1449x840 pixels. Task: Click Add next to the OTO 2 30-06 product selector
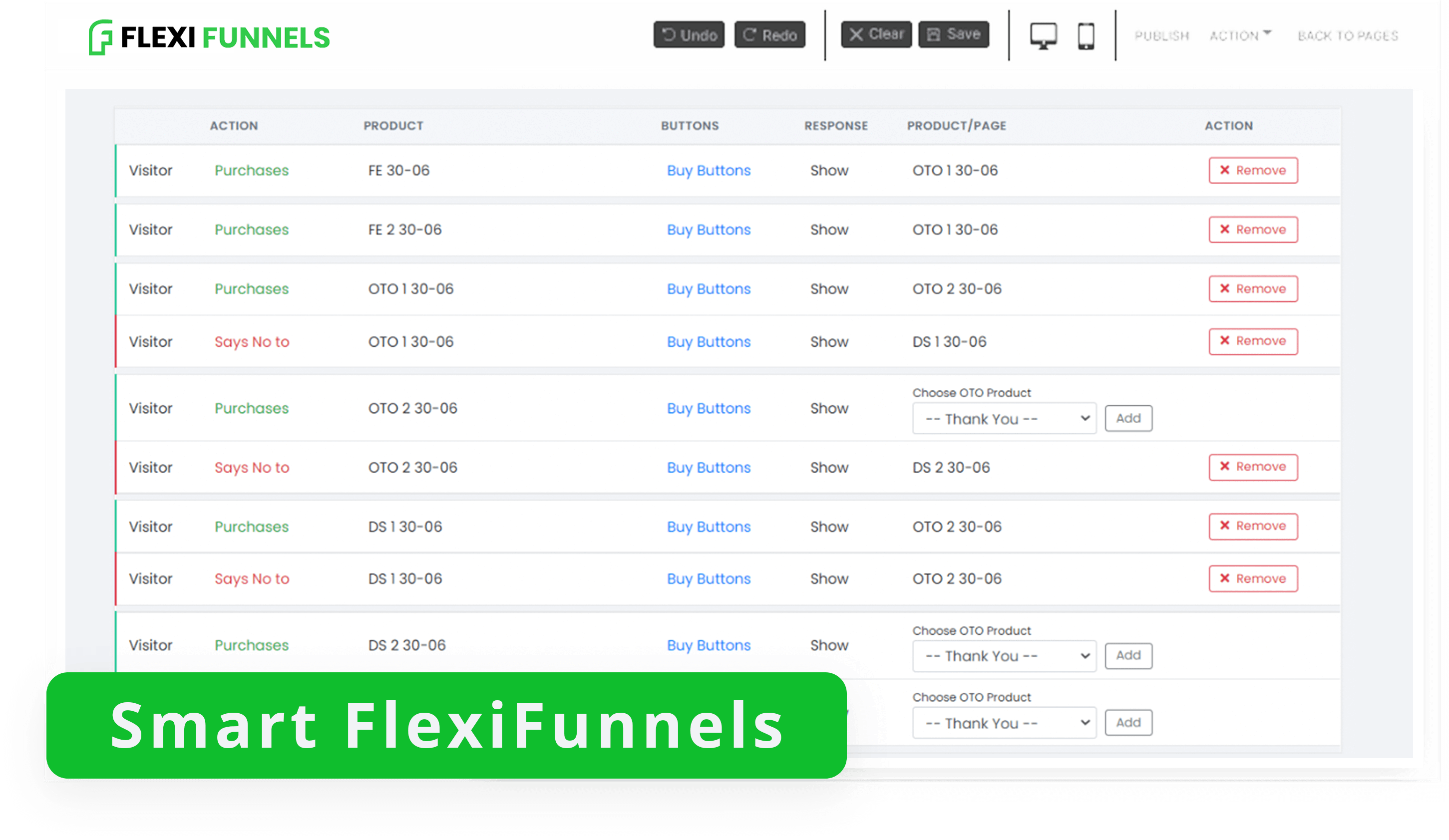click(x=1128, y=419)
